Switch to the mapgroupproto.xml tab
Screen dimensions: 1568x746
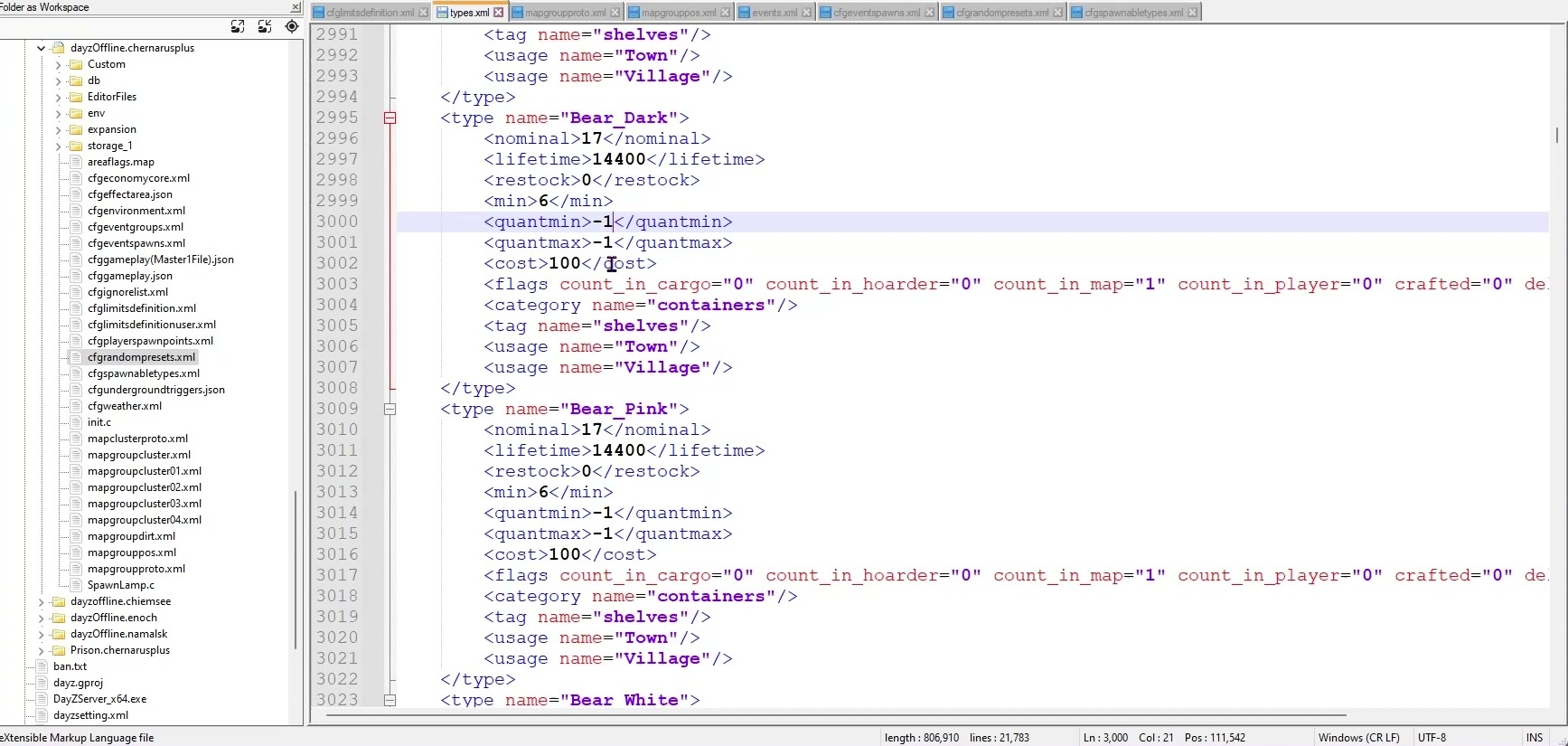click(x=565, y=13)
